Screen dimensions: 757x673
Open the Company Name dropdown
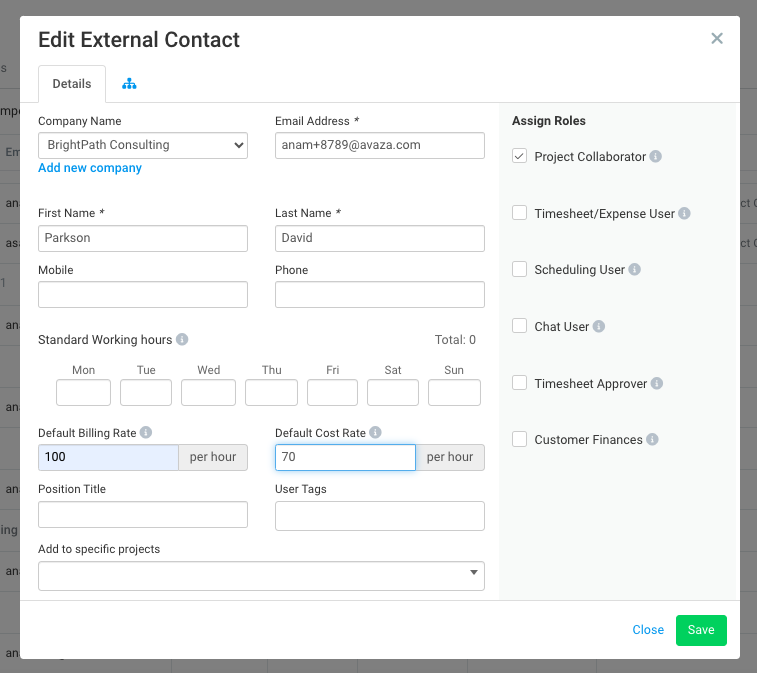pyautogui.click(x=143, y=145)
